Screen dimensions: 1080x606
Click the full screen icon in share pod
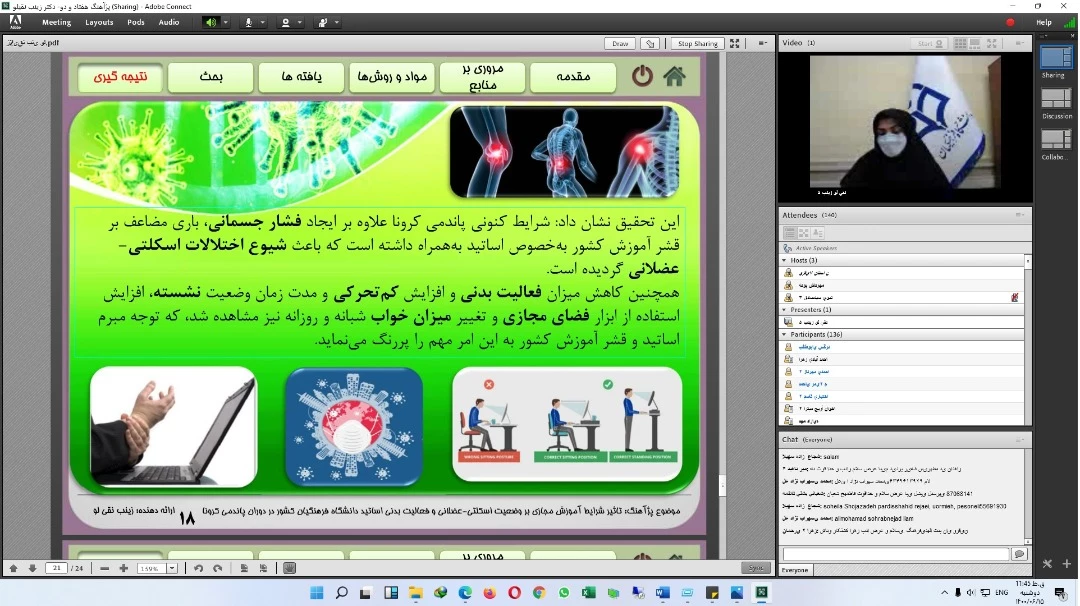(x=735, y=44)
